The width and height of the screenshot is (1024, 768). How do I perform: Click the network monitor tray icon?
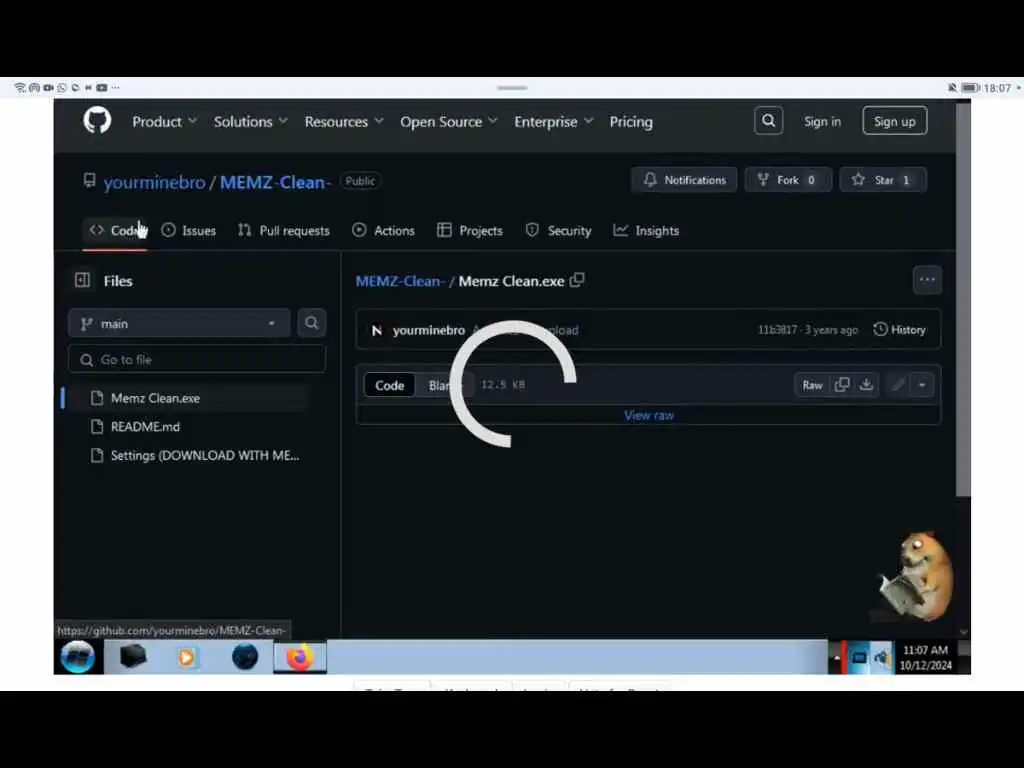(859, 658)
